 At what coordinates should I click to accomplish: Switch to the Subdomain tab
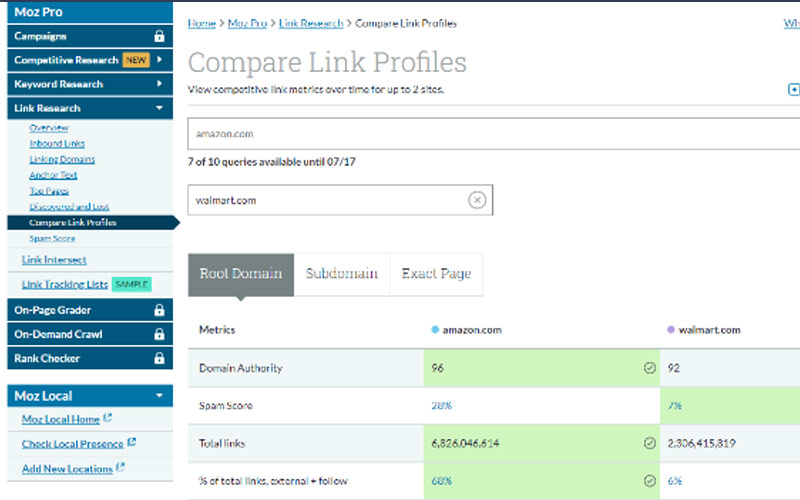[342, 274]
